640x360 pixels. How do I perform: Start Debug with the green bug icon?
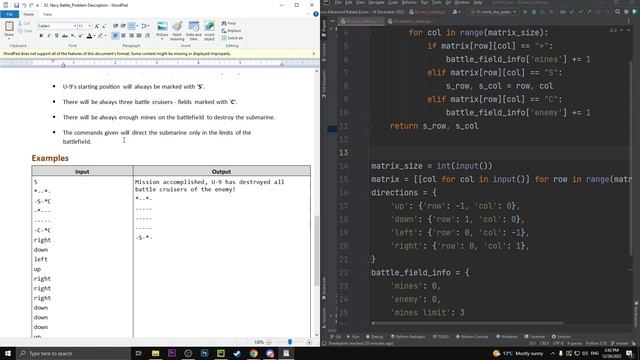click(534, 12)
